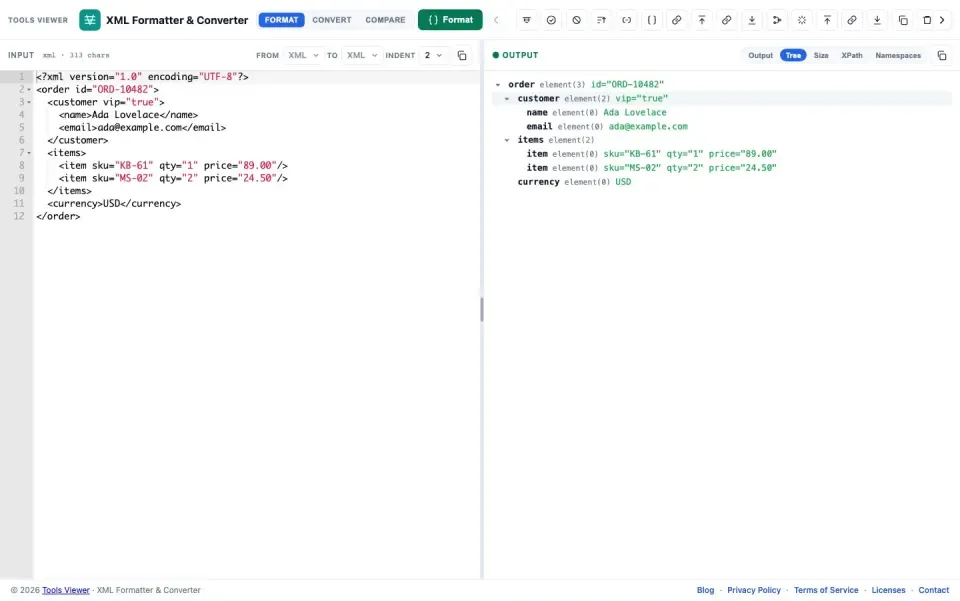Click line number 12 in the editor gutter
This screenshot has width=960, height=601.
(x=19, y=216)
